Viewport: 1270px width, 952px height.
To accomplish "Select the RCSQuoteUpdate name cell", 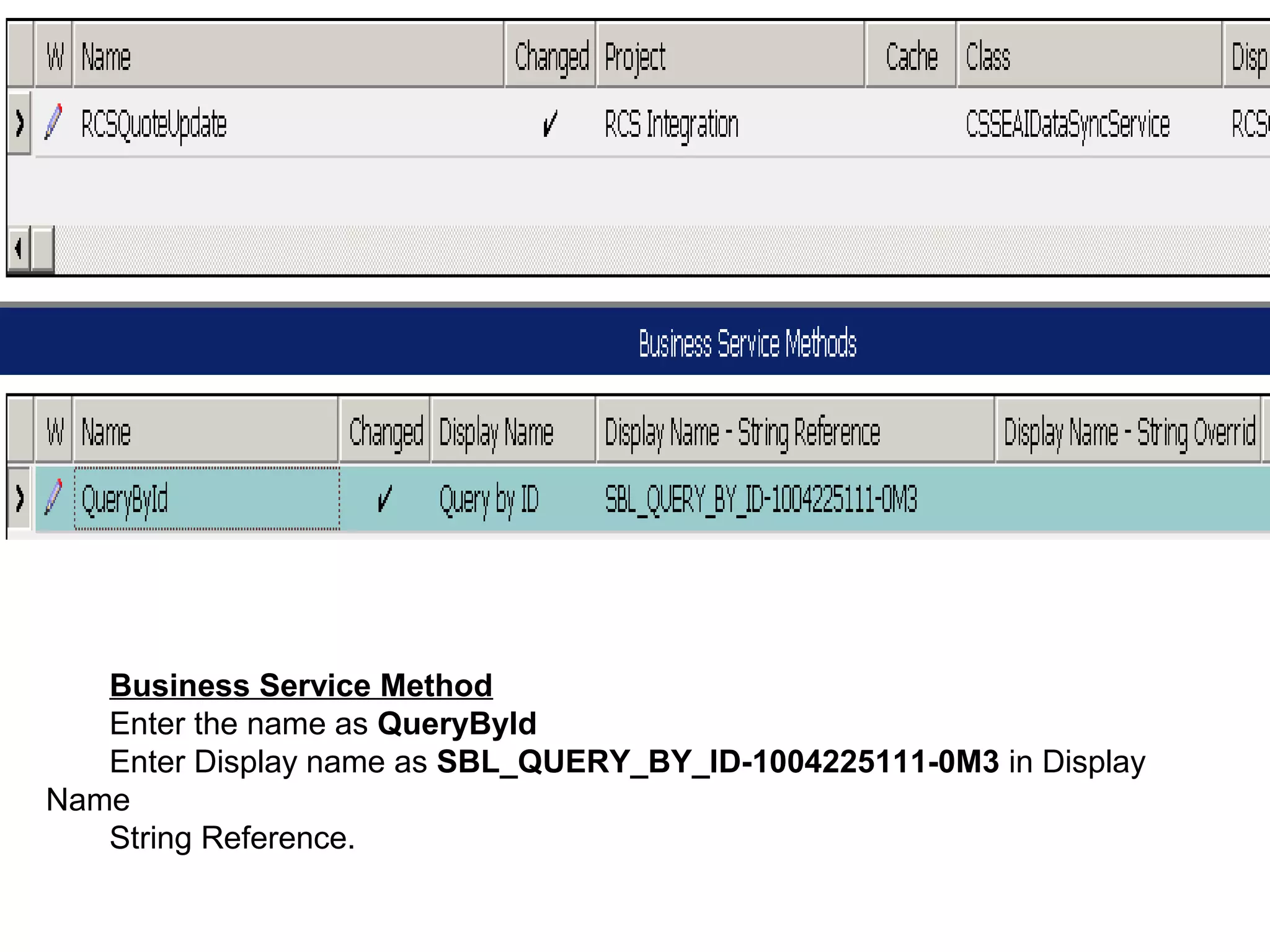I will click(x=288, y=123).
